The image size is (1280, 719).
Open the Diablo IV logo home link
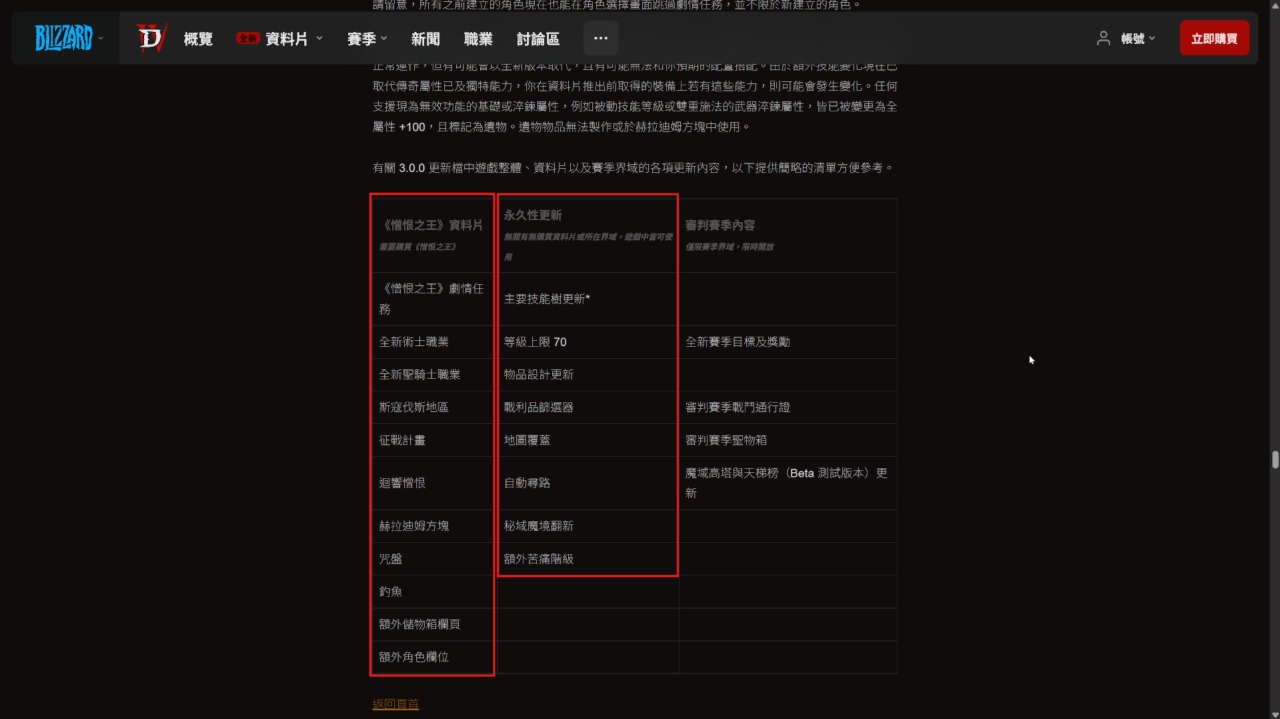(x=151, y=38)
